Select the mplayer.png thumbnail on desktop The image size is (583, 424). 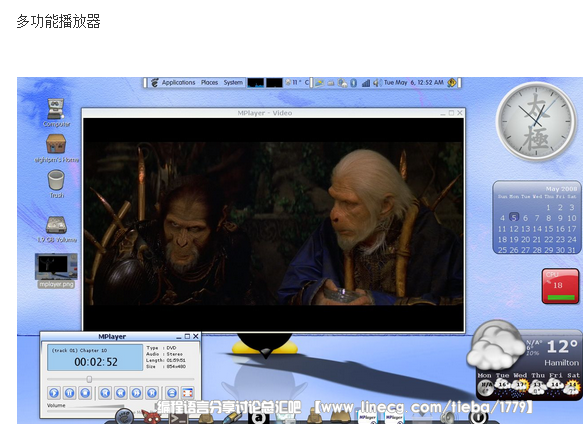click(x=56, y=270)
